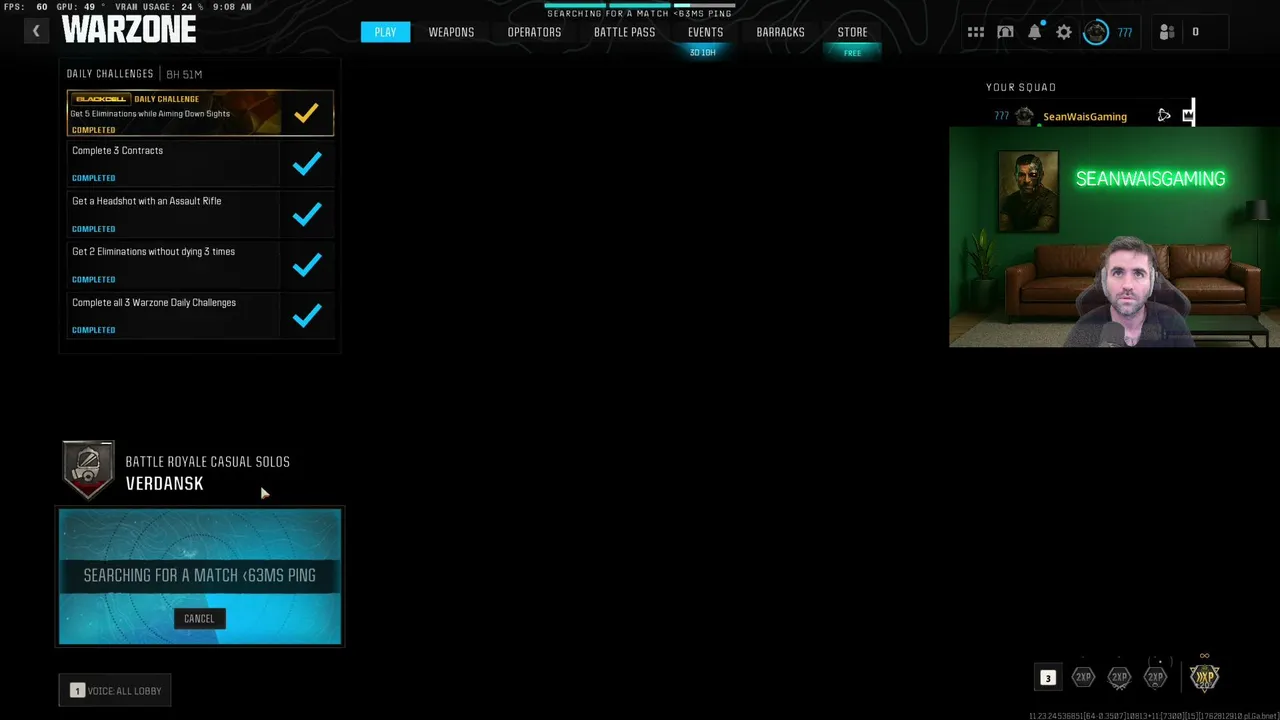Click the search progress bar at the top

pyautogui.click(x=640, y=5)
